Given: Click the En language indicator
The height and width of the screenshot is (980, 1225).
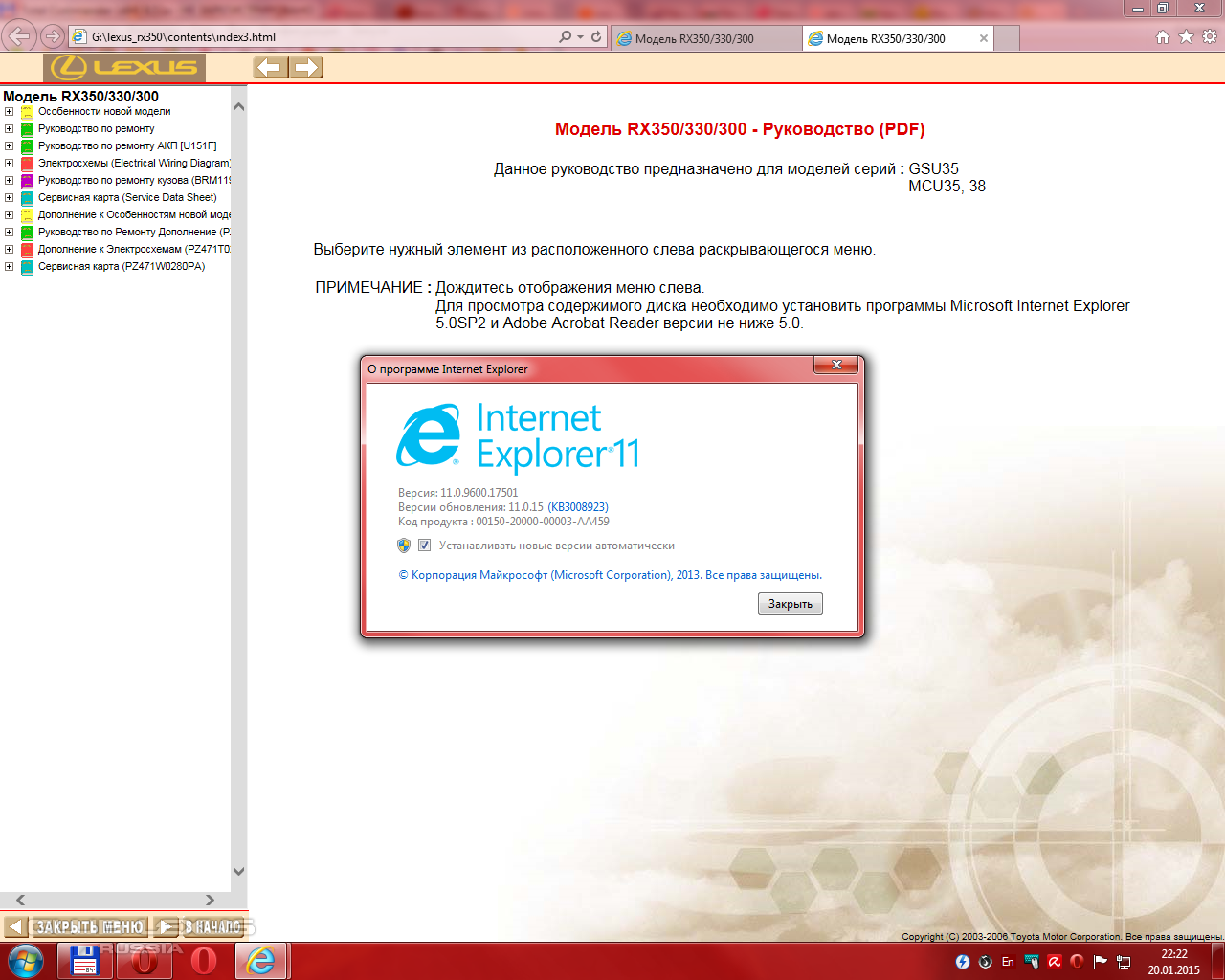Looking at the screenshot, I should coord(1008,961).
